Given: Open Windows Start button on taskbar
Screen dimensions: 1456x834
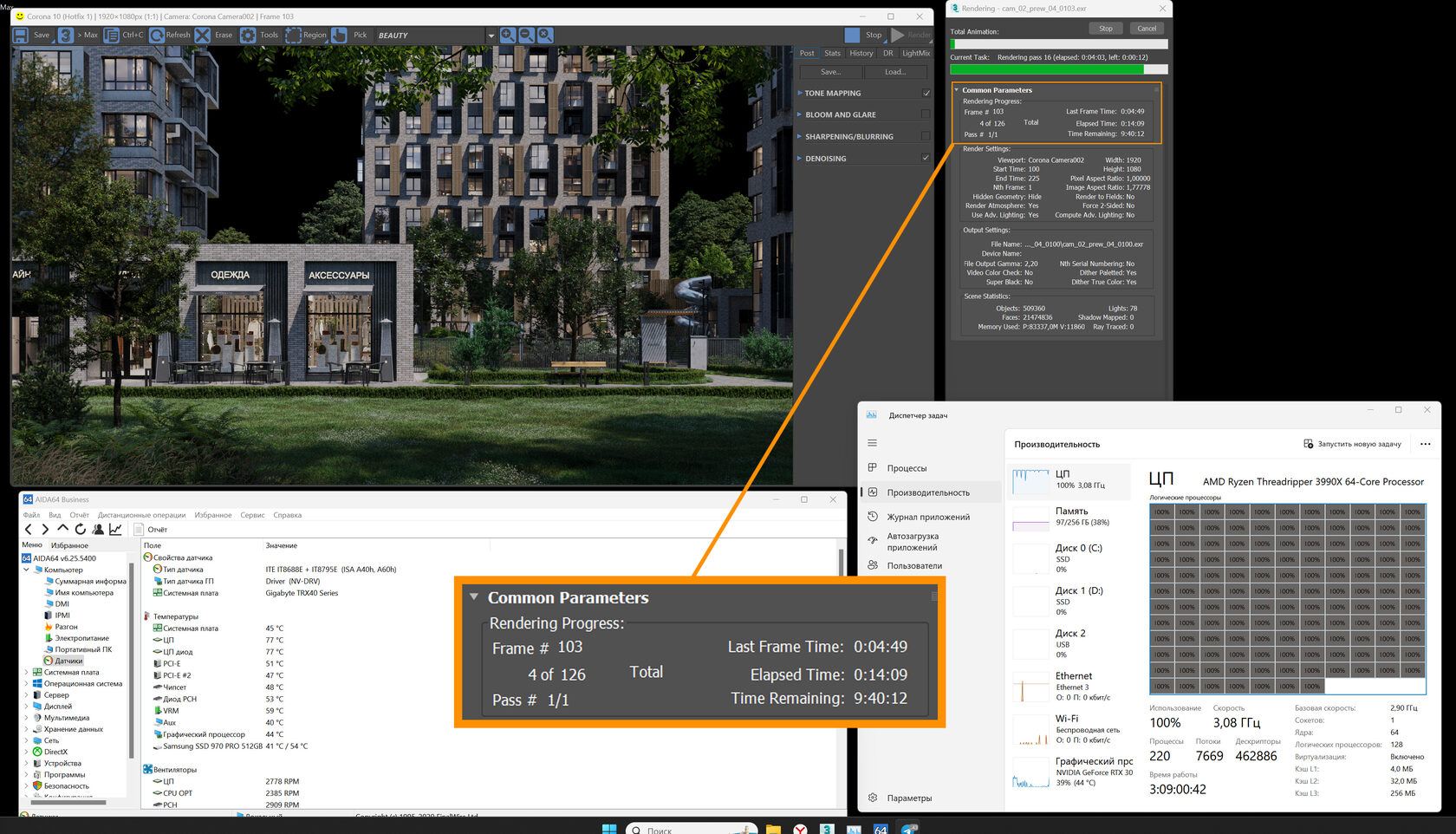Looking at the screenshot, I should tap(609, 829).
